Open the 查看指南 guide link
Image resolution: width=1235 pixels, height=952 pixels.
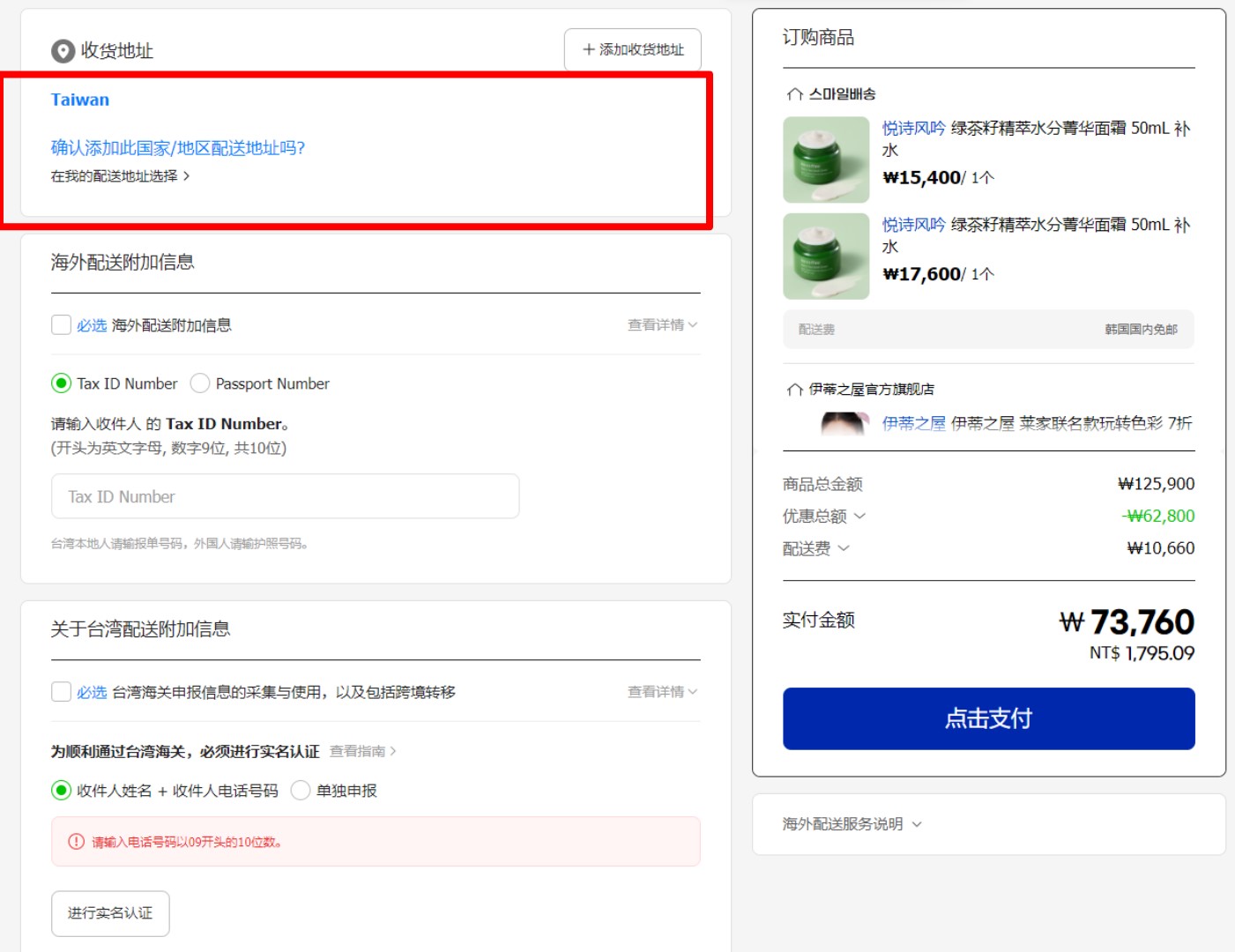pos(357,751)
